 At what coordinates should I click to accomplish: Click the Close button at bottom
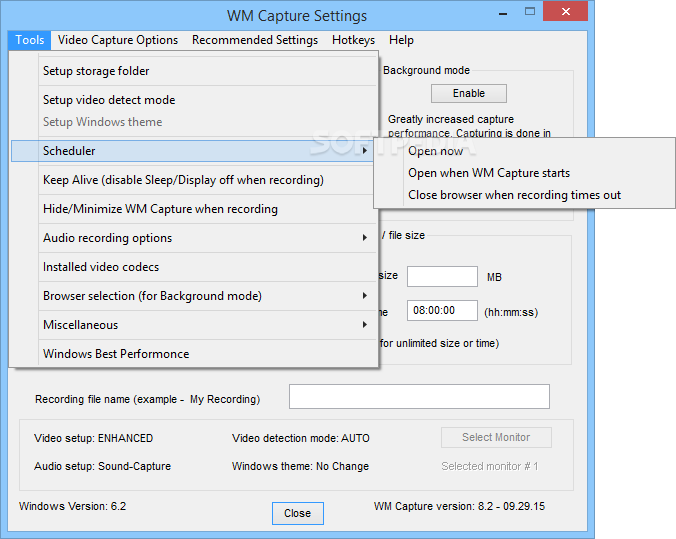(x=297, y=513)
